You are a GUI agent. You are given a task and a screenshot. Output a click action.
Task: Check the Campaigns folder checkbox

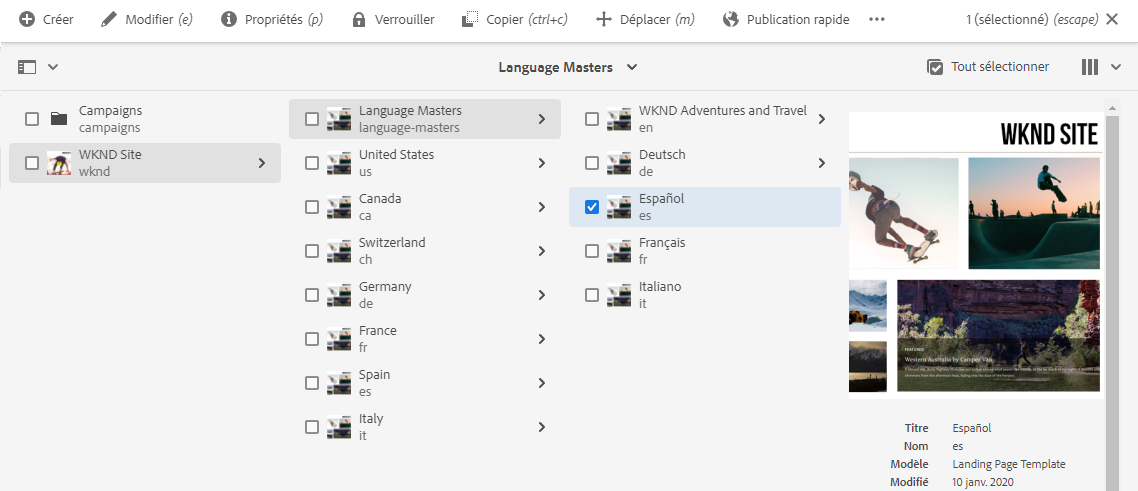coord(32,119)
